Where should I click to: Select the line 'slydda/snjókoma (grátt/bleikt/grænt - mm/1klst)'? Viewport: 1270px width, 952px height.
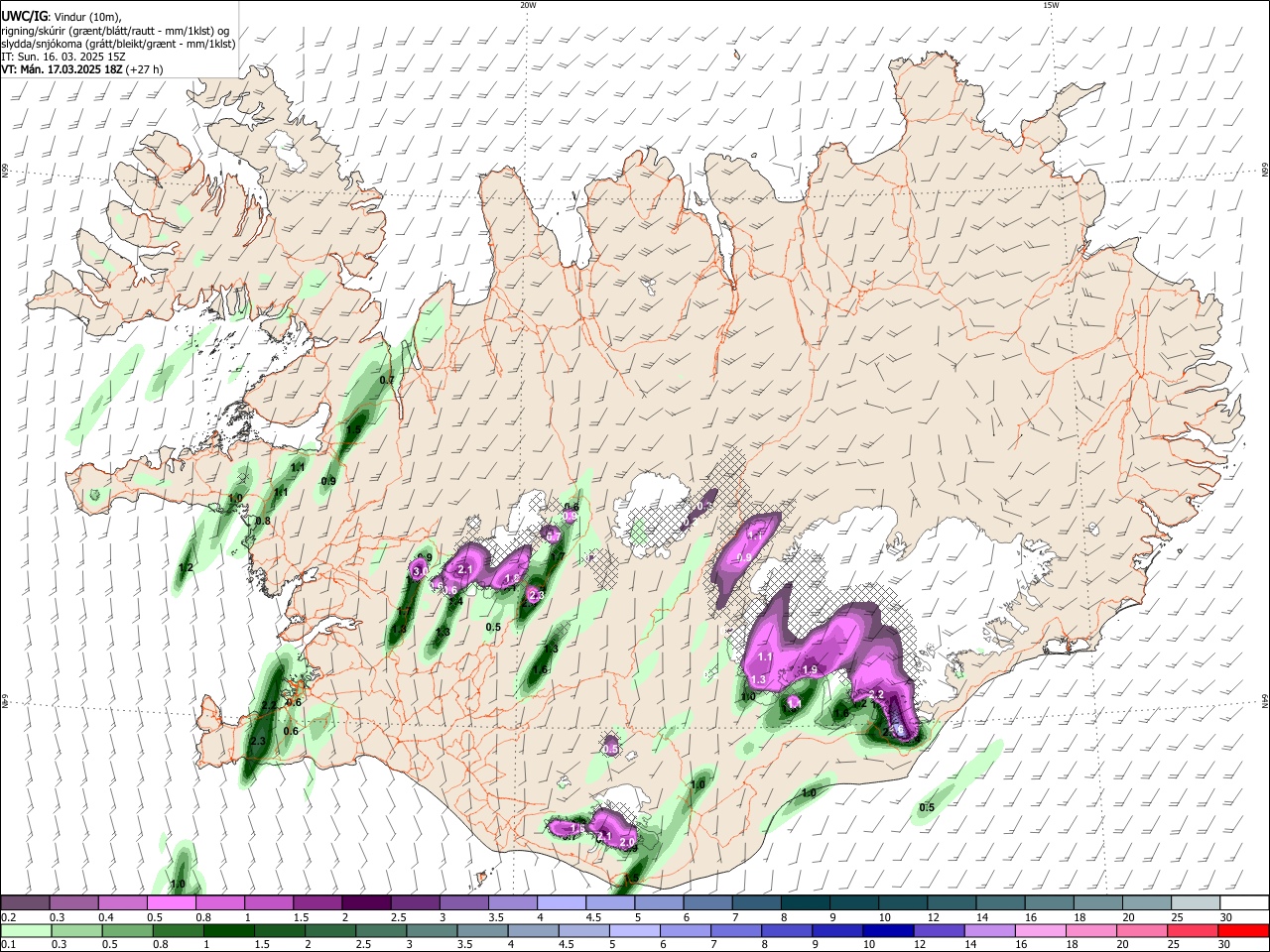point(118,44)
